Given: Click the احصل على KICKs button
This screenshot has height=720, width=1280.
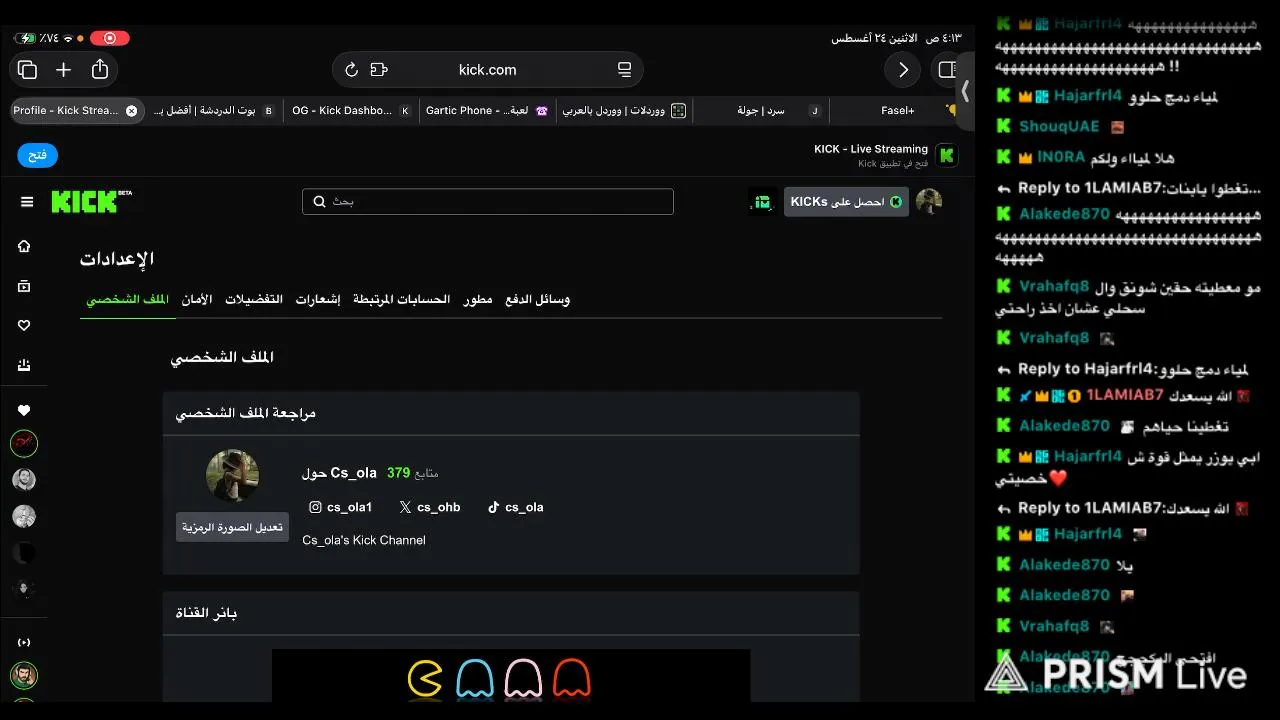Looking at the screenshot, I should [846, 202].
